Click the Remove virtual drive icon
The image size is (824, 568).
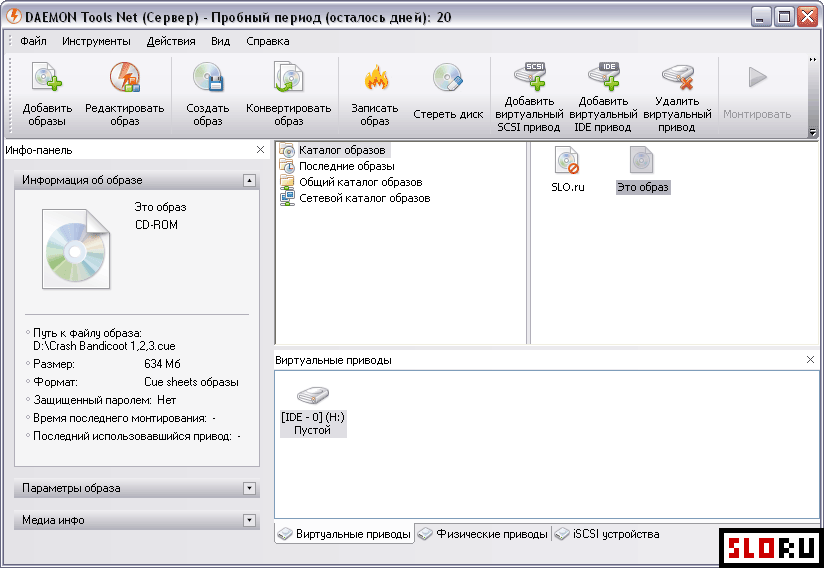677,77
